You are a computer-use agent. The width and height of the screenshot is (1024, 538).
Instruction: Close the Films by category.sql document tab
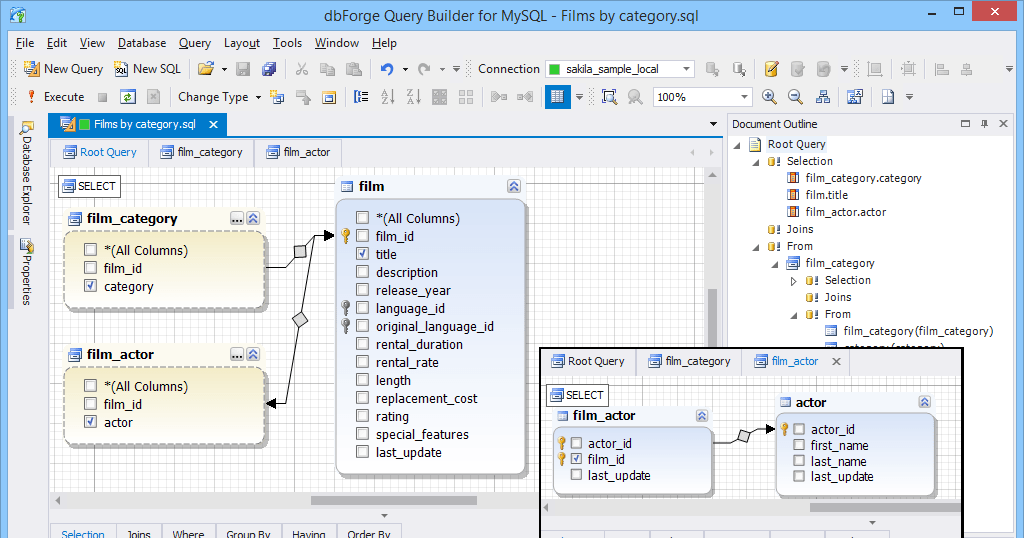[x=213, y=124]
